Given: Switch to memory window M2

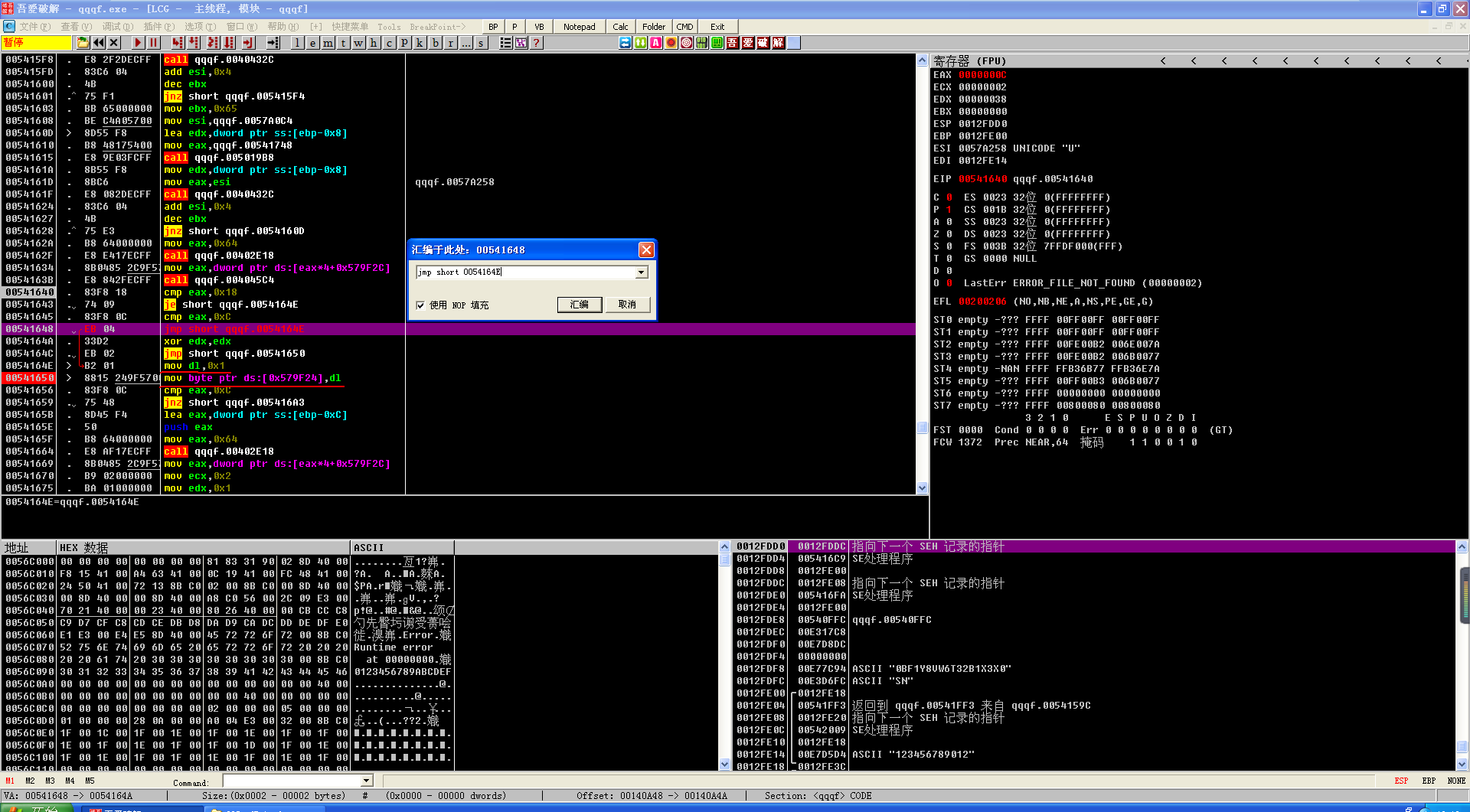Looking at the screenshot, I should pyautogui.click(x=30, y=781).
